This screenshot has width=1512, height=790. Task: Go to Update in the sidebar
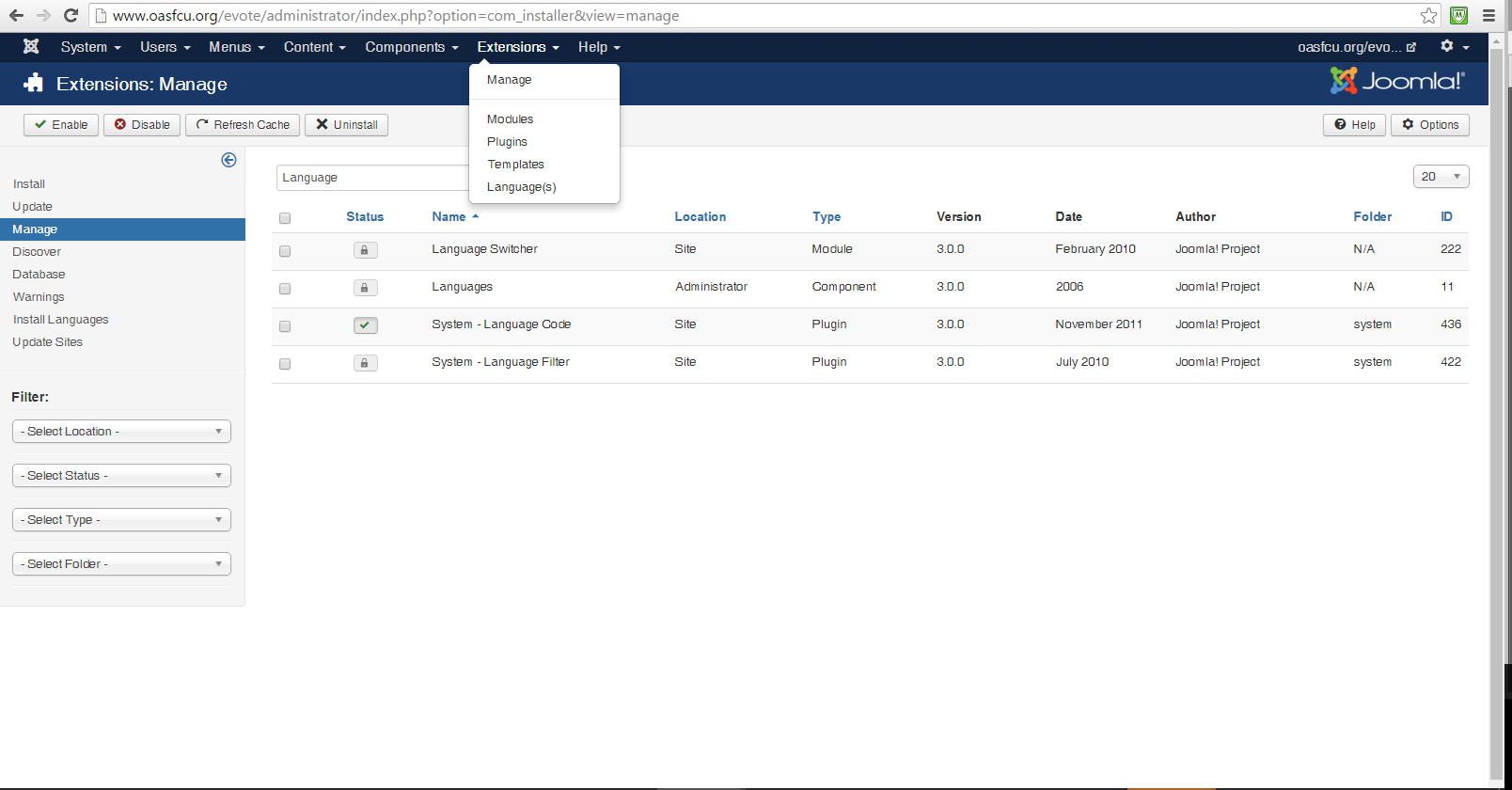tap(33, 207)
